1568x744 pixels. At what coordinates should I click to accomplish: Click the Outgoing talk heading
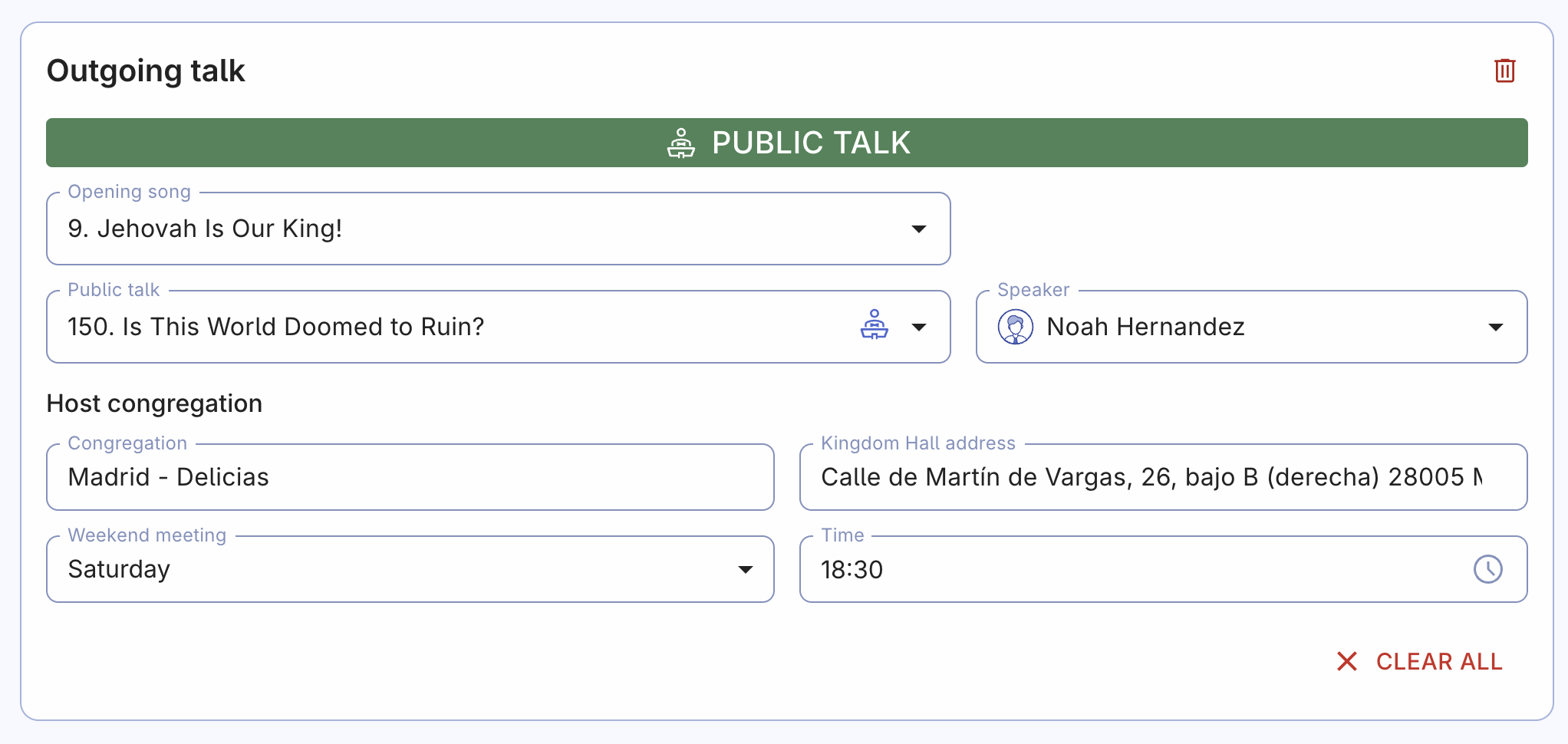(146, 71)
